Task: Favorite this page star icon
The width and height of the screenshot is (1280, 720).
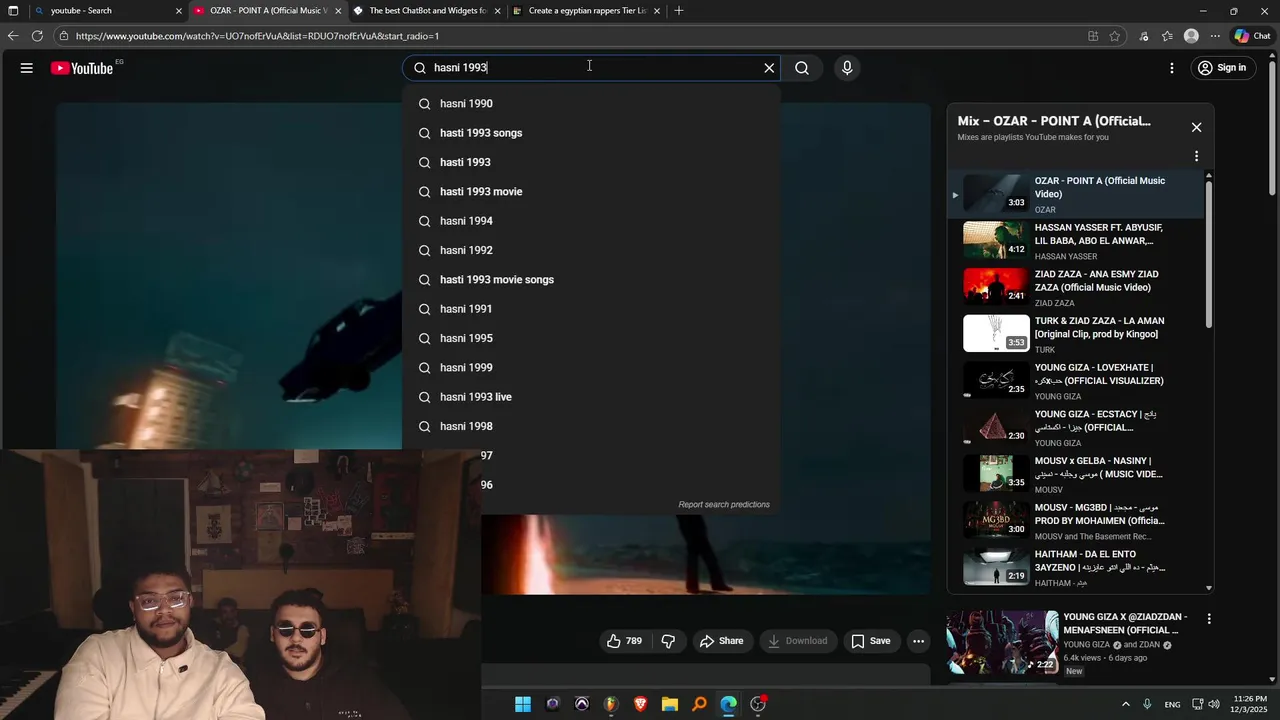Action: (1115, 36)
